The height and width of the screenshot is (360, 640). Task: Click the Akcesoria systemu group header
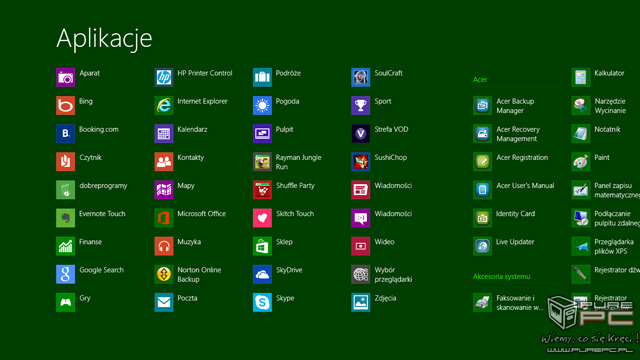pyautogui.click(x=502, y=277)
